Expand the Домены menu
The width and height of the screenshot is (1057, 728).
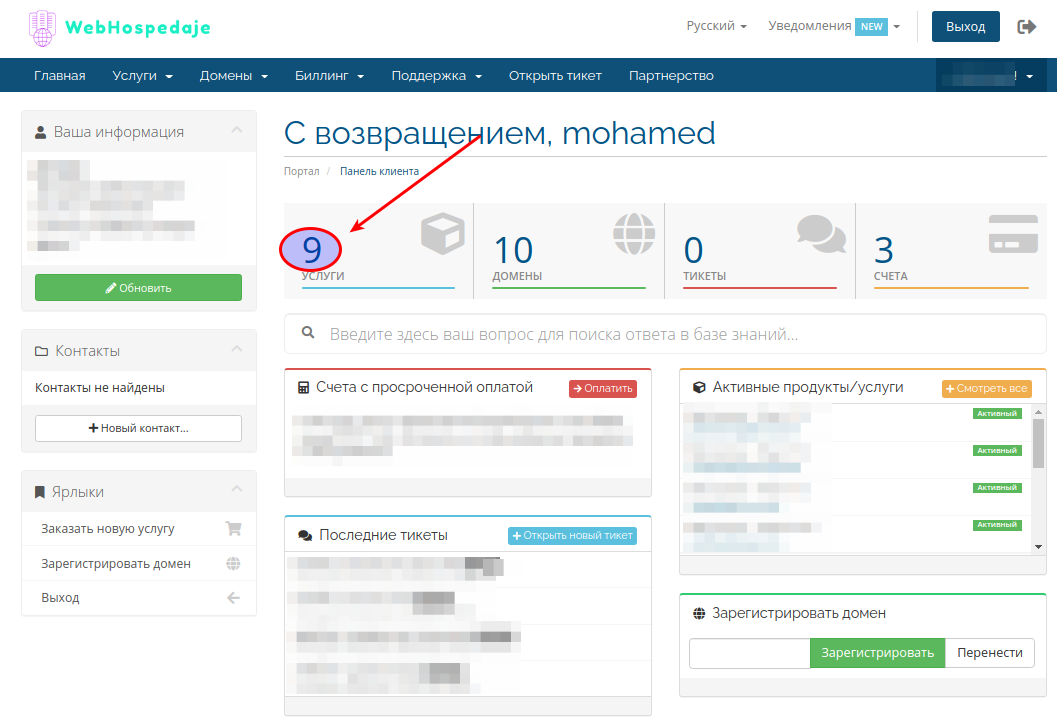[x=233, y=75]
